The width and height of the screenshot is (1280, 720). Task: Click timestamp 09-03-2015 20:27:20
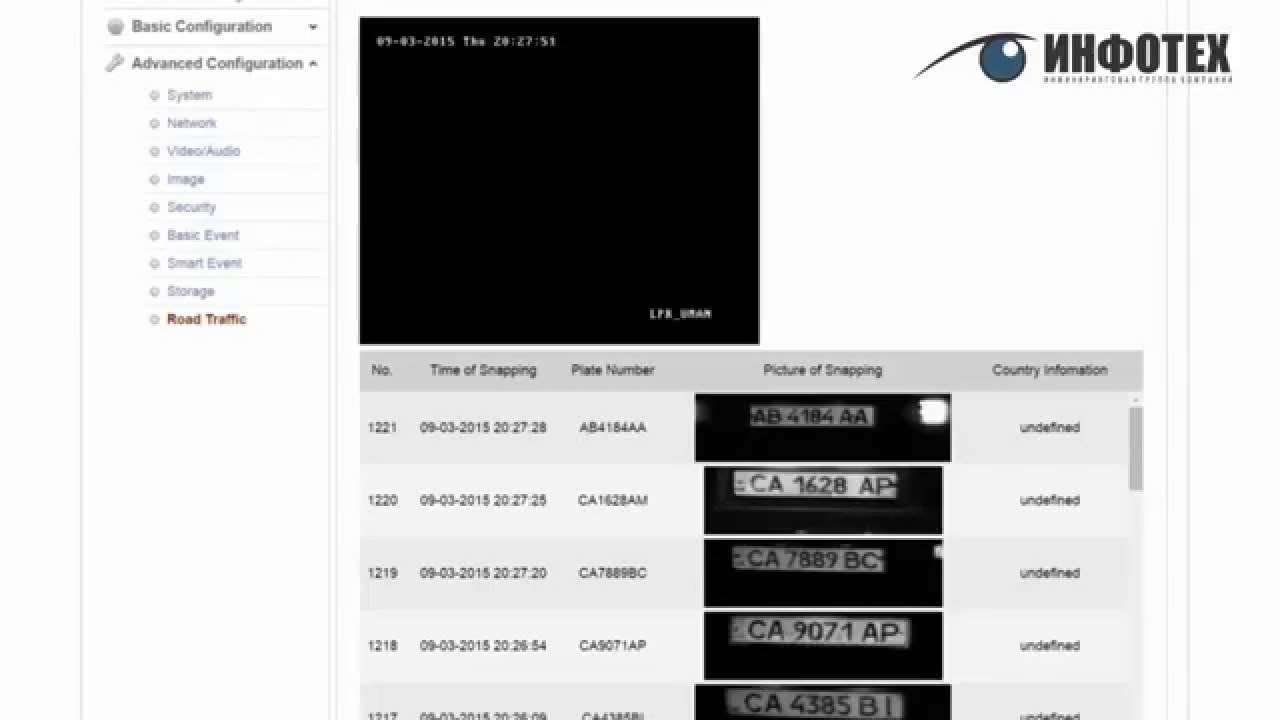tap(483, 573)
